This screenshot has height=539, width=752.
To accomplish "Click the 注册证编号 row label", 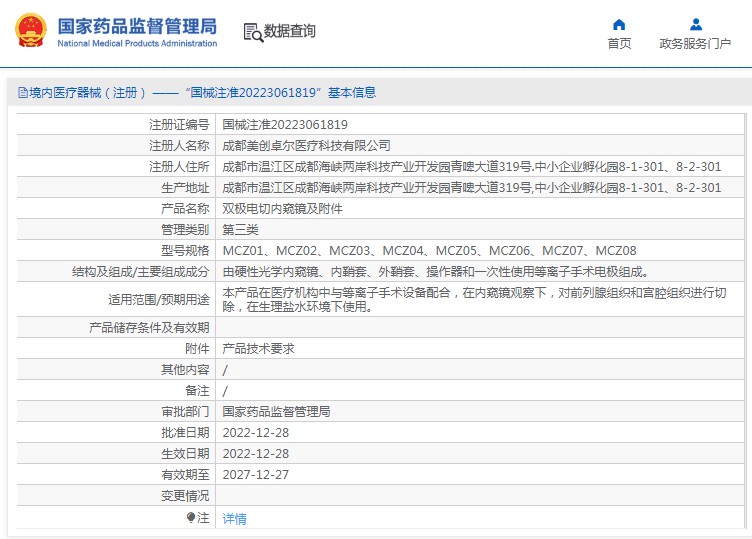I will [179, 125].
